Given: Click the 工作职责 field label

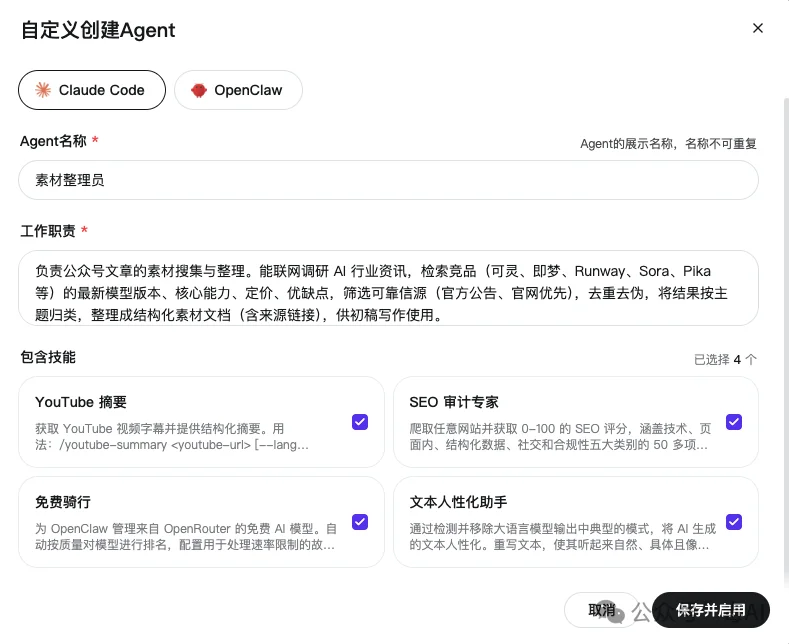Looking at the screenshot, I should (48, 231).
